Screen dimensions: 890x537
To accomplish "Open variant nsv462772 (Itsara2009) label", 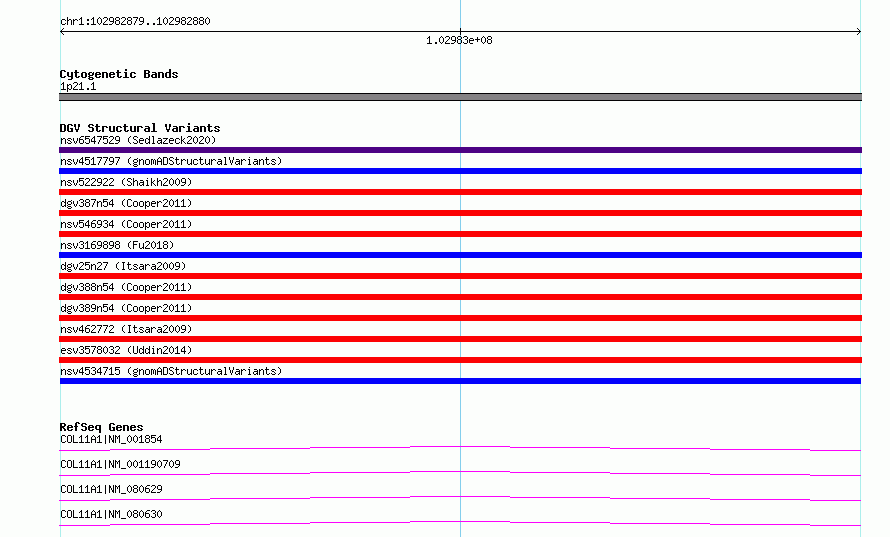I will point(126,329).
